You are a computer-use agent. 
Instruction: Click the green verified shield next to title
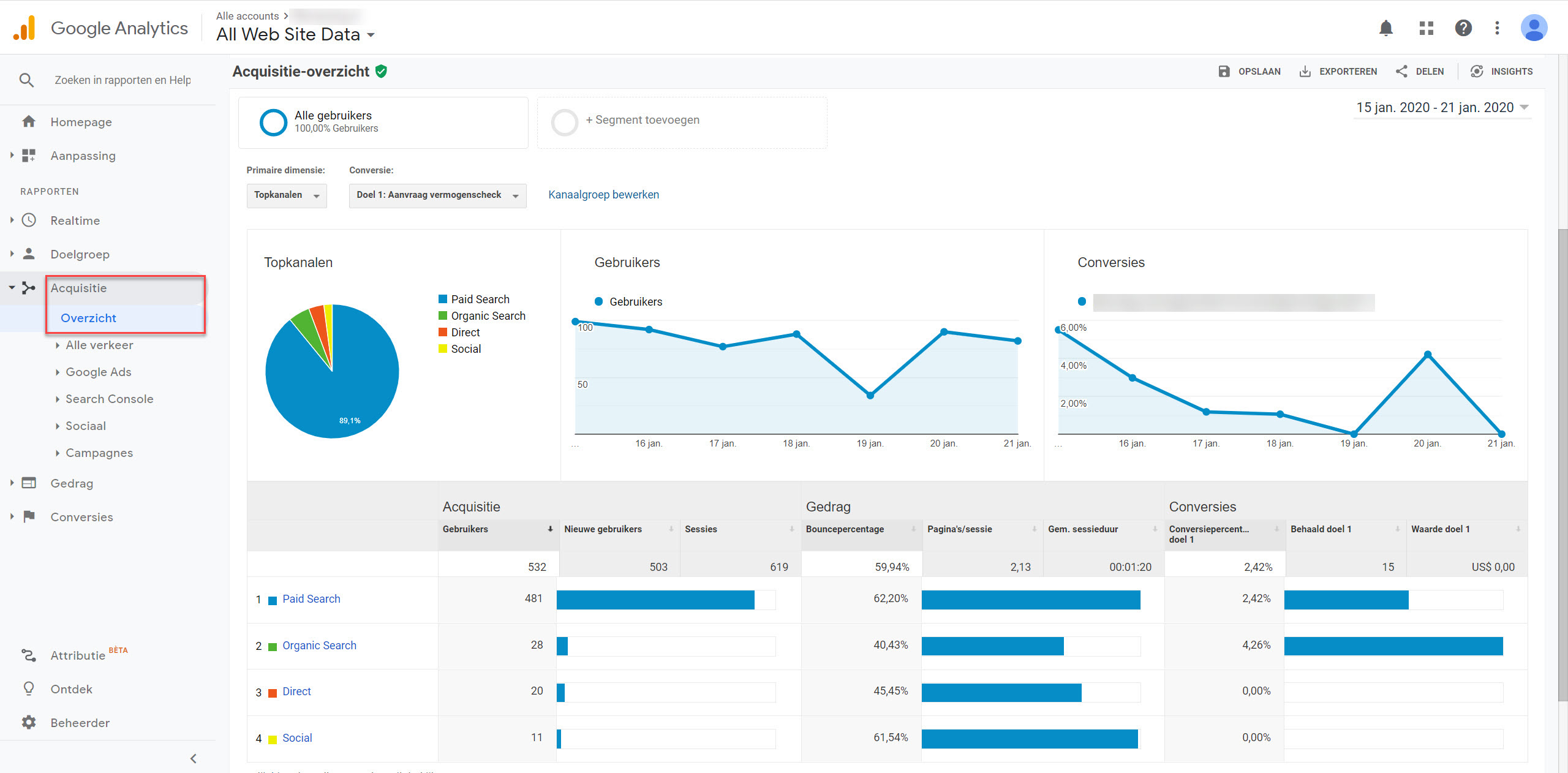[x=382, y=72]
